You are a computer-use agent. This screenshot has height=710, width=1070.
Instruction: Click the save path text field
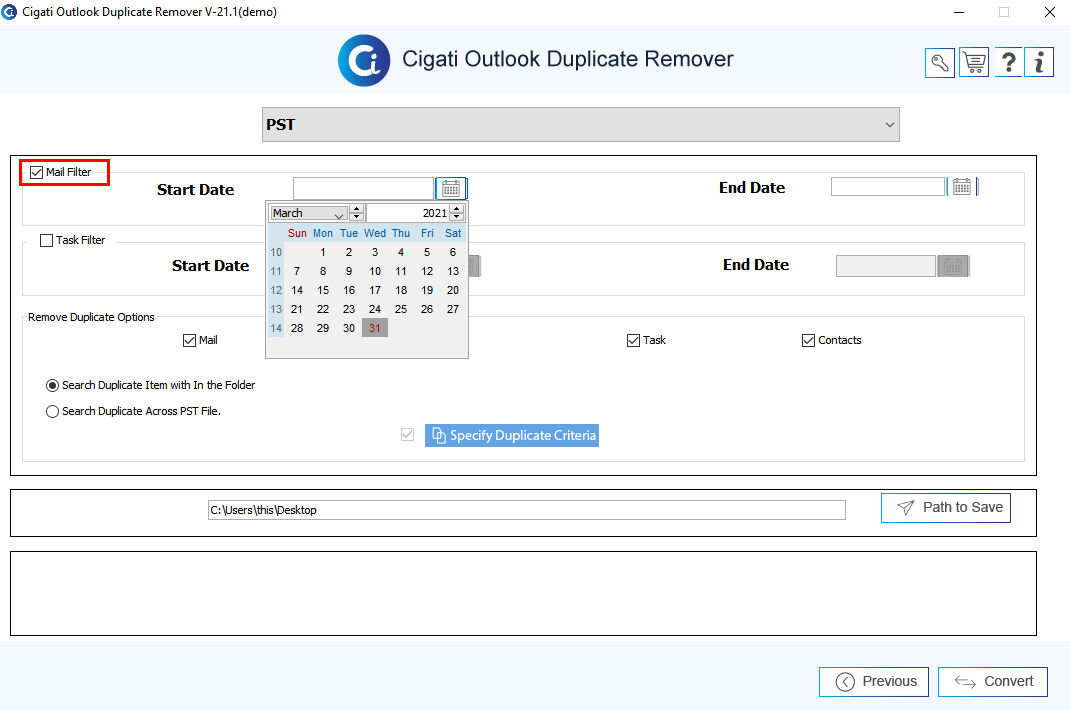coord(527,510)
